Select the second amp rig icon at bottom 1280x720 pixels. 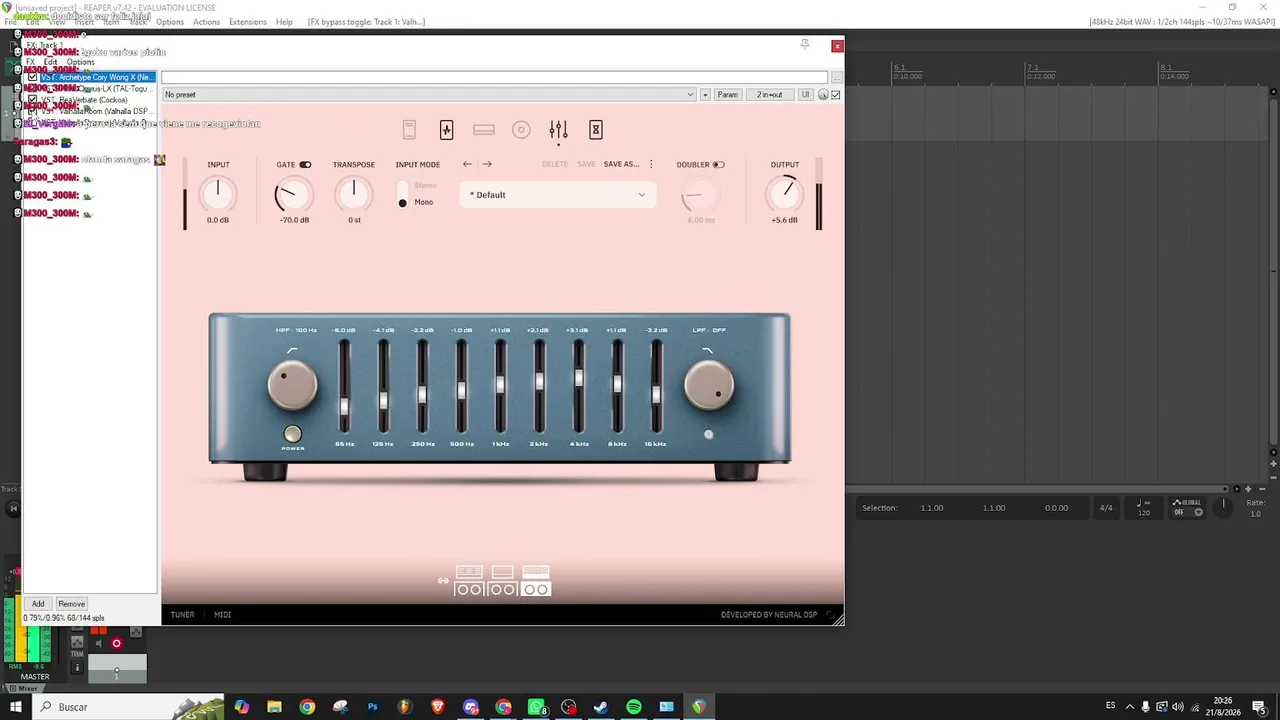pos(502,581)
